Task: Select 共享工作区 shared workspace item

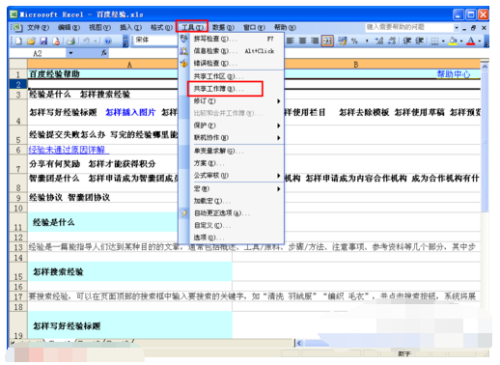Action: tap(232, 76)
